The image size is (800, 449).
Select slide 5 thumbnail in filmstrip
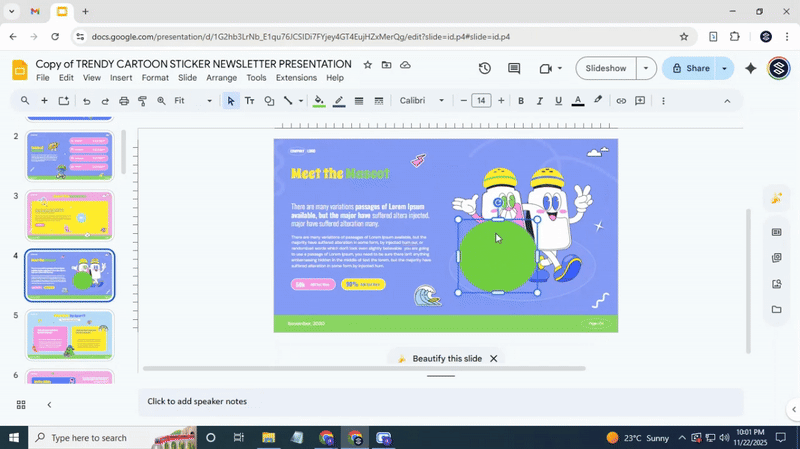69,335
